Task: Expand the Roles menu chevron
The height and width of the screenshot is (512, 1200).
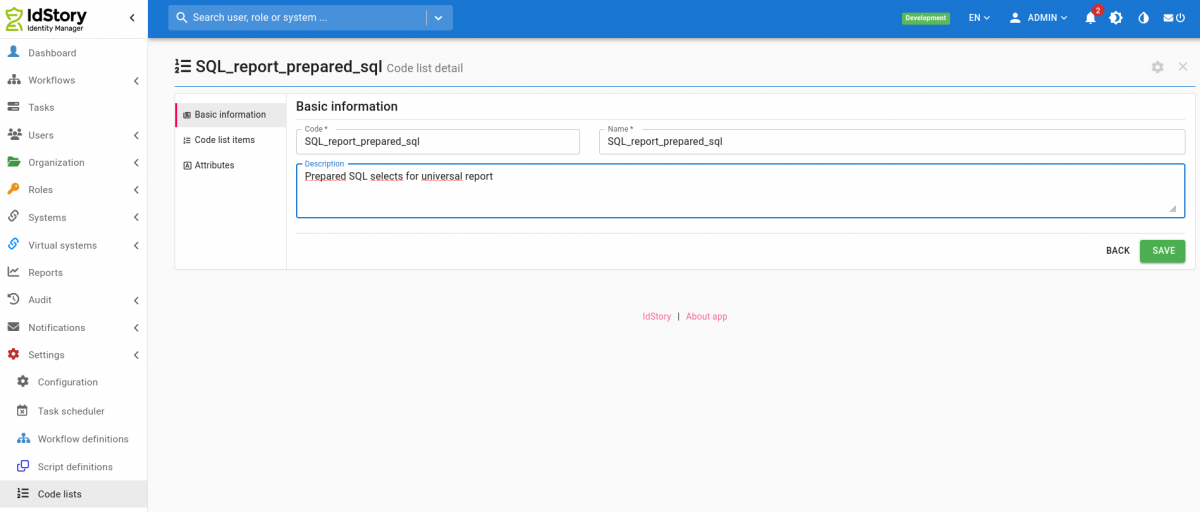Action: pos(135,190)
